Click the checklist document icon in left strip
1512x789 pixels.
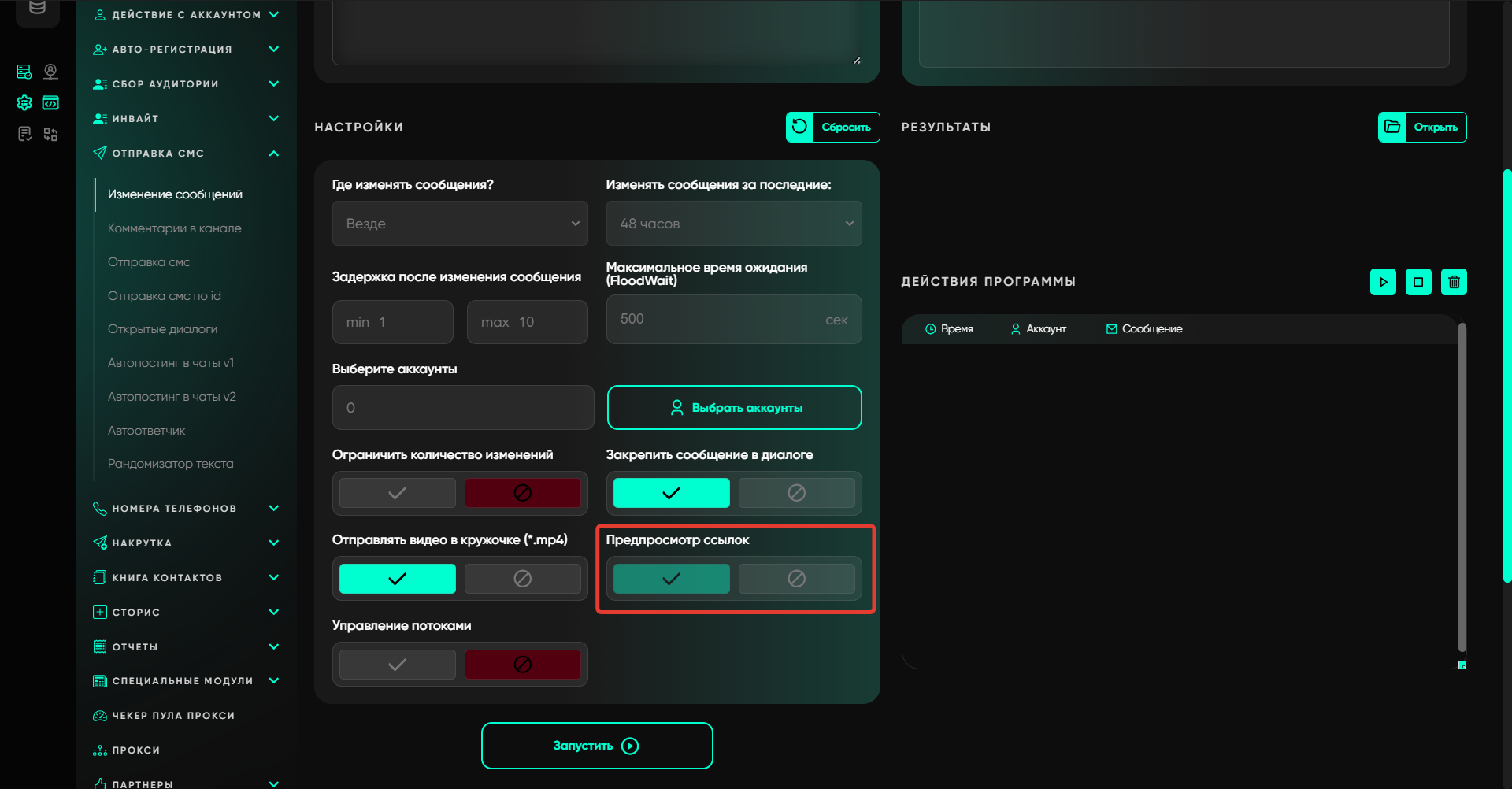(x=24, y=134)
